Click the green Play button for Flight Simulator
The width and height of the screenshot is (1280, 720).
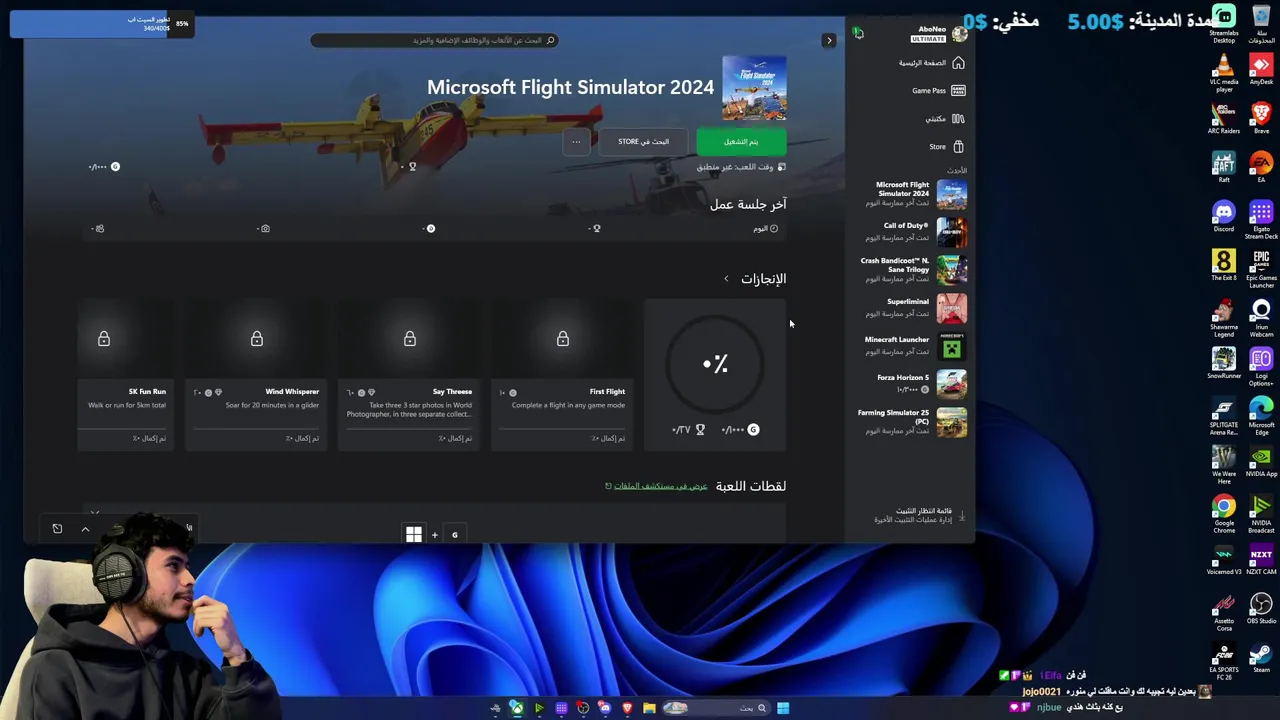[x=741, y=141]
